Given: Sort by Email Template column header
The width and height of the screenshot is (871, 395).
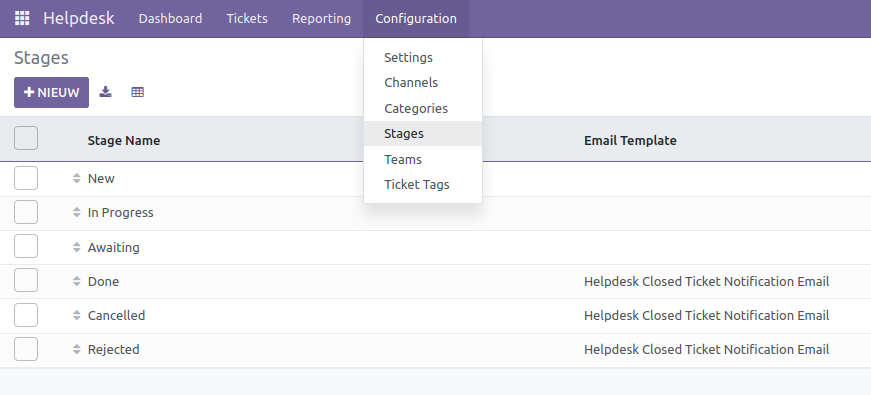Looking at the screenshot, I should coord(630,141).
